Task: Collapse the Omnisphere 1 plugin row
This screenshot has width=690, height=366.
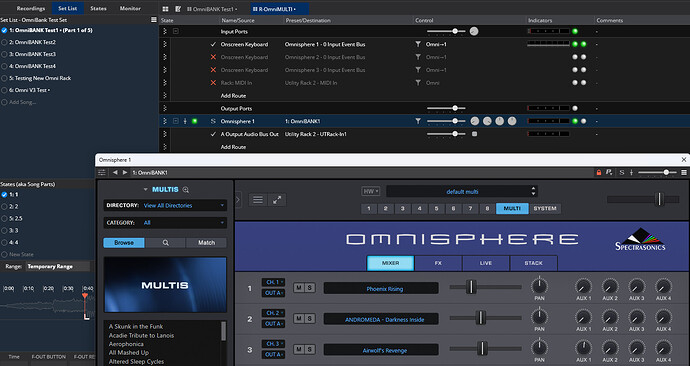Action: [176, 121]
